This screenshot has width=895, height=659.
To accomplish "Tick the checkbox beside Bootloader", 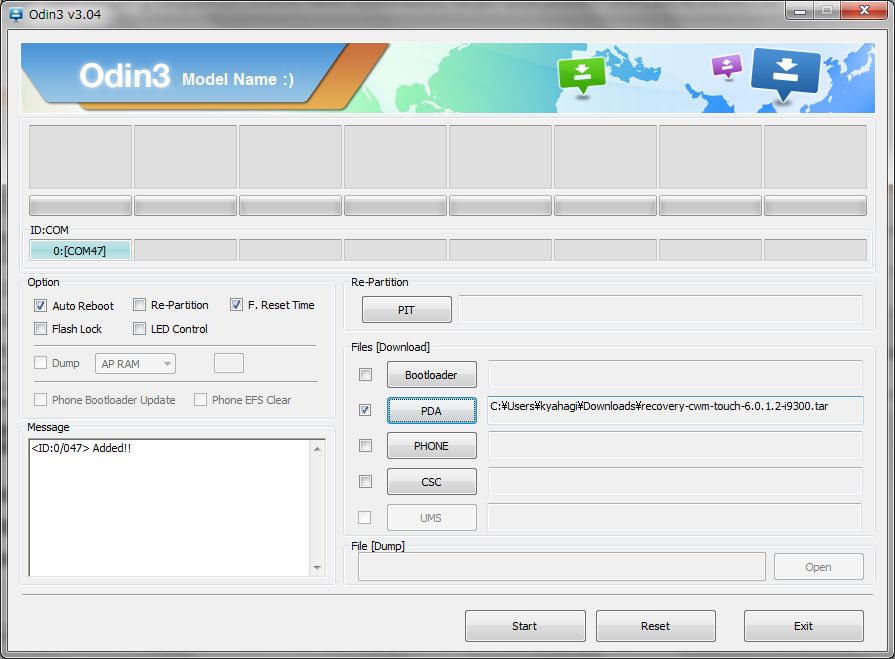I will click(365, 374).
